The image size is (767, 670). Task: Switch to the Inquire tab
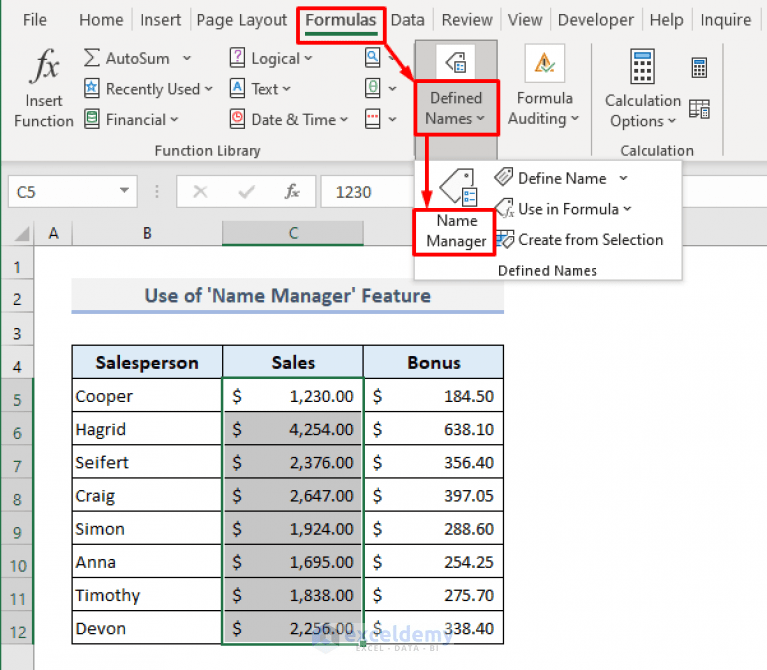coord(725,20)
